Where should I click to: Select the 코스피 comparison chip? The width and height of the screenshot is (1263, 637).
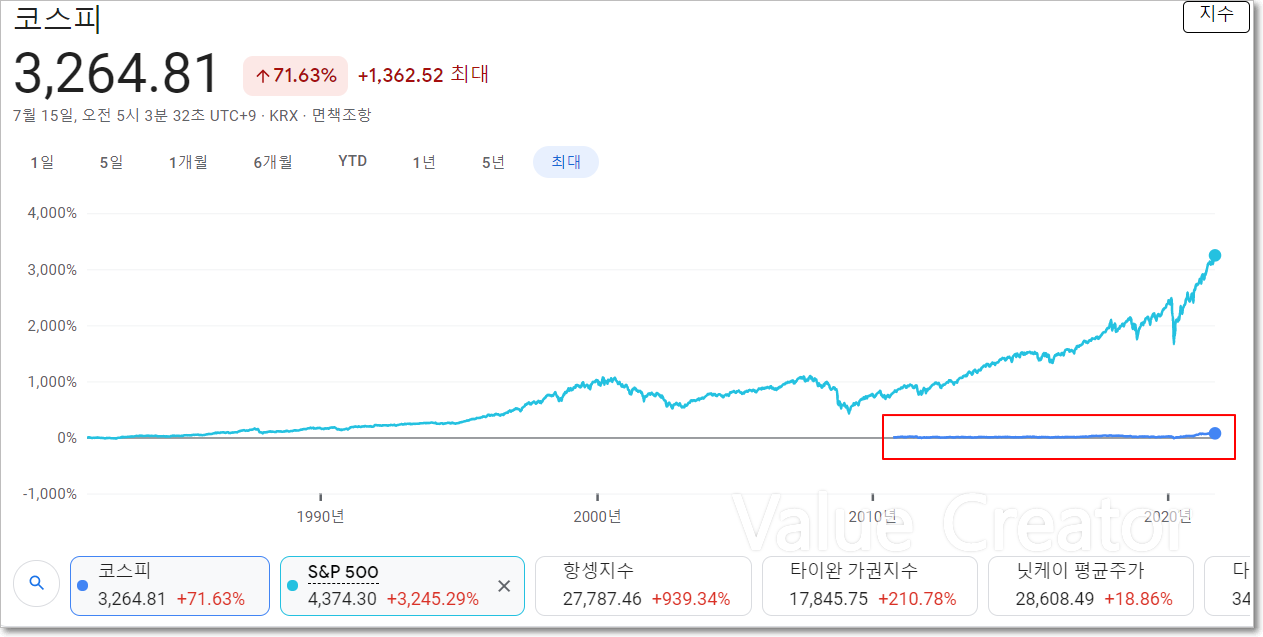click(170, 586)
